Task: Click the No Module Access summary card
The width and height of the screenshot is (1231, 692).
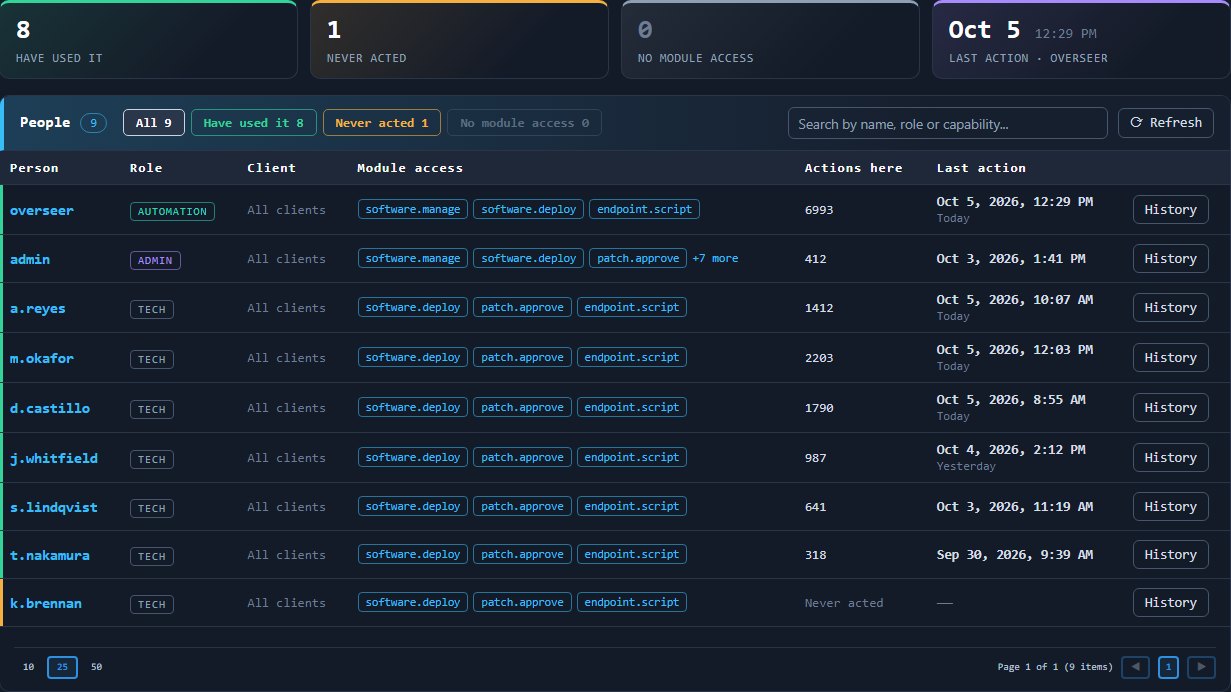Action: [x=770, y=39]
